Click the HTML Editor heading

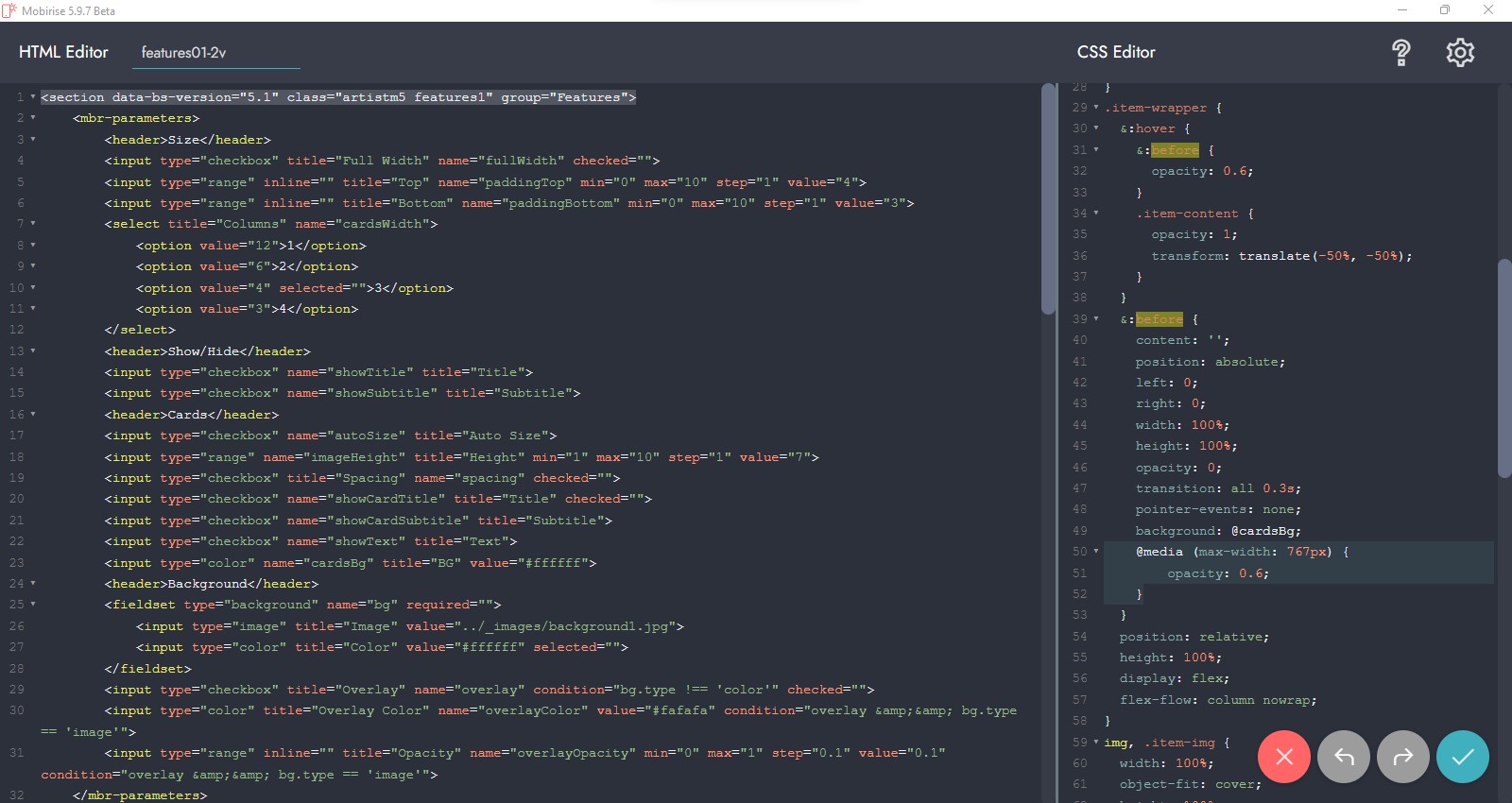pyautogui.click(x=63, y=52)
